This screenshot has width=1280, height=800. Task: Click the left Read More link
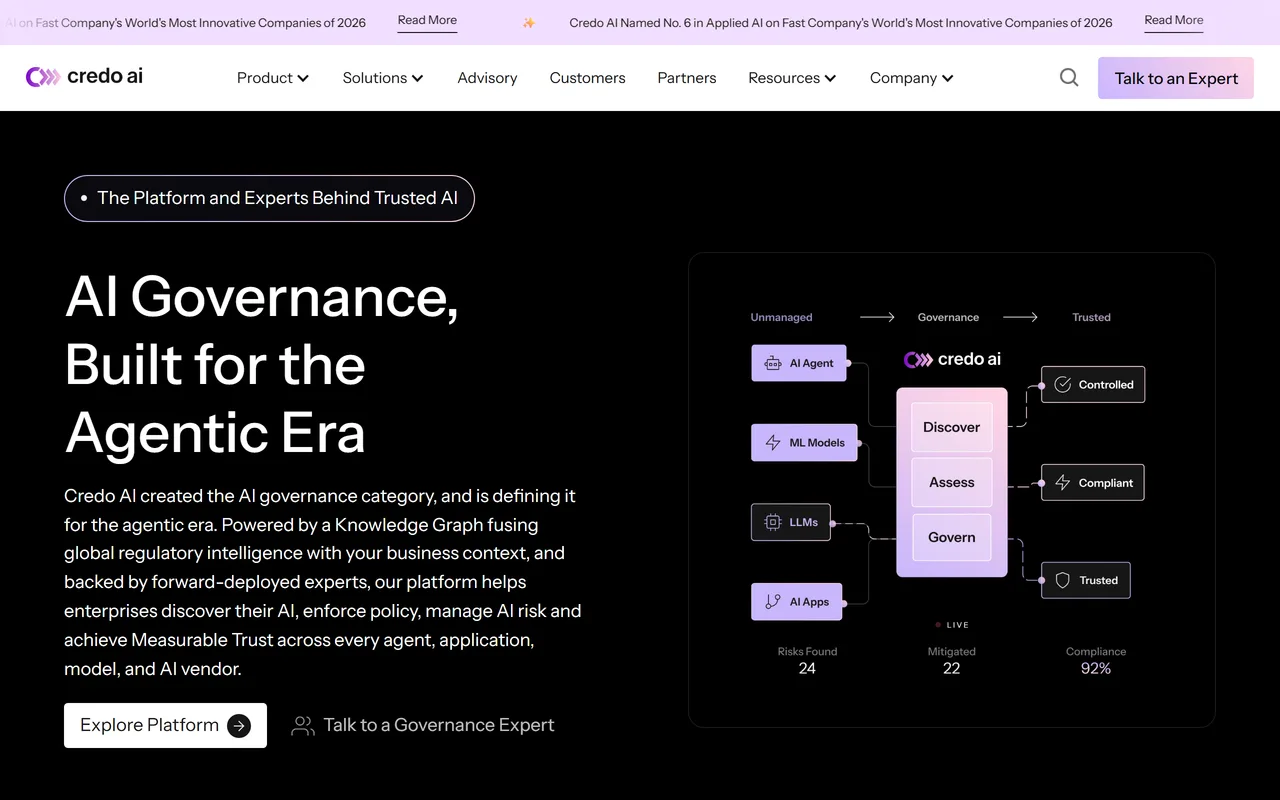tap(427, 21)
